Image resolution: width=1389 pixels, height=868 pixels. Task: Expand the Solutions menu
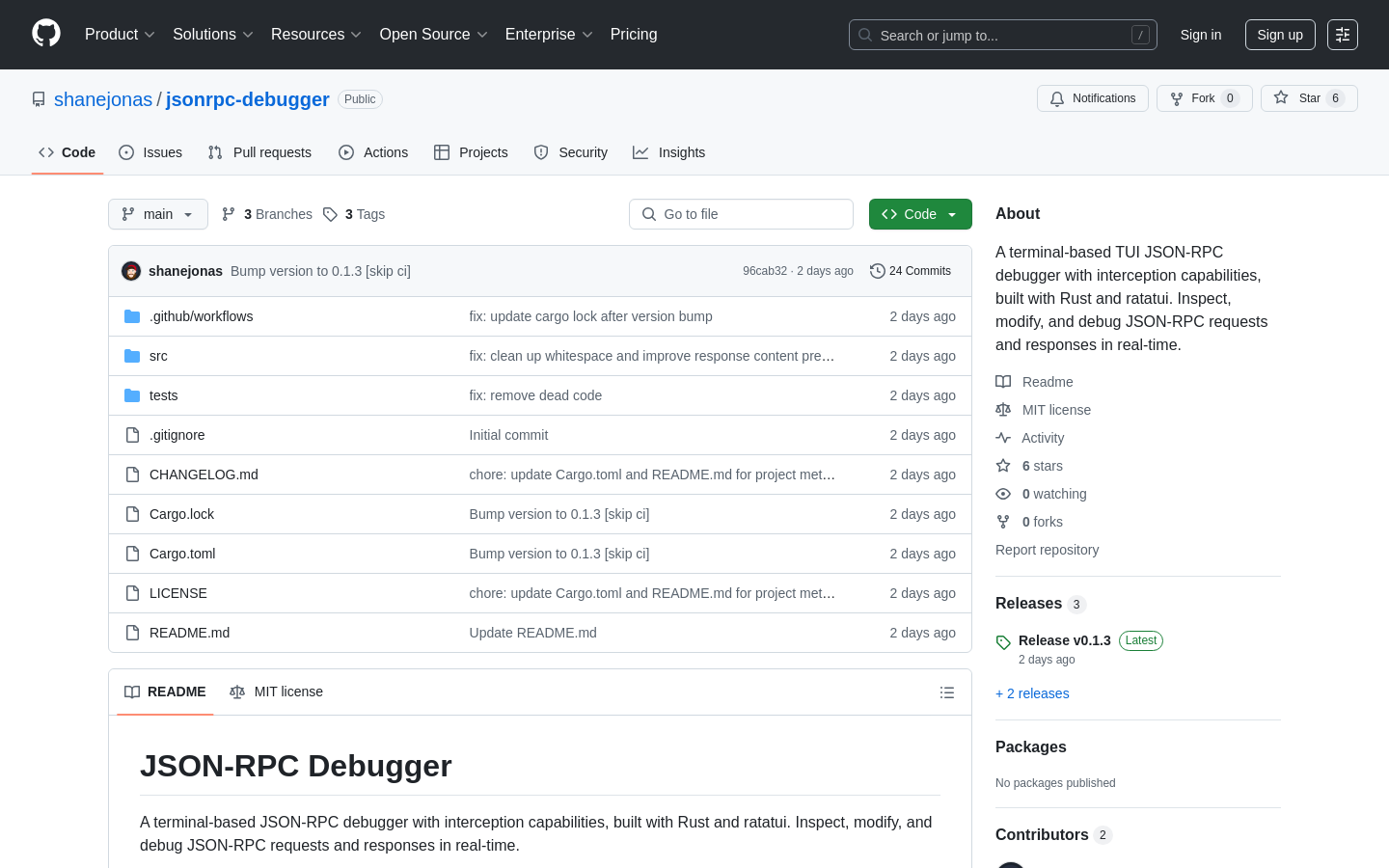213,35
